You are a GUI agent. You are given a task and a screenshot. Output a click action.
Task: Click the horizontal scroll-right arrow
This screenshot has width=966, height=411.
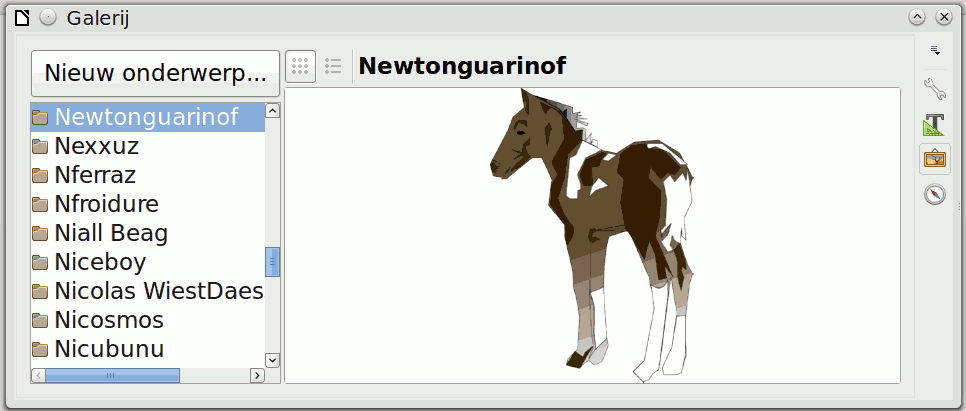click(x=258, y=375)
